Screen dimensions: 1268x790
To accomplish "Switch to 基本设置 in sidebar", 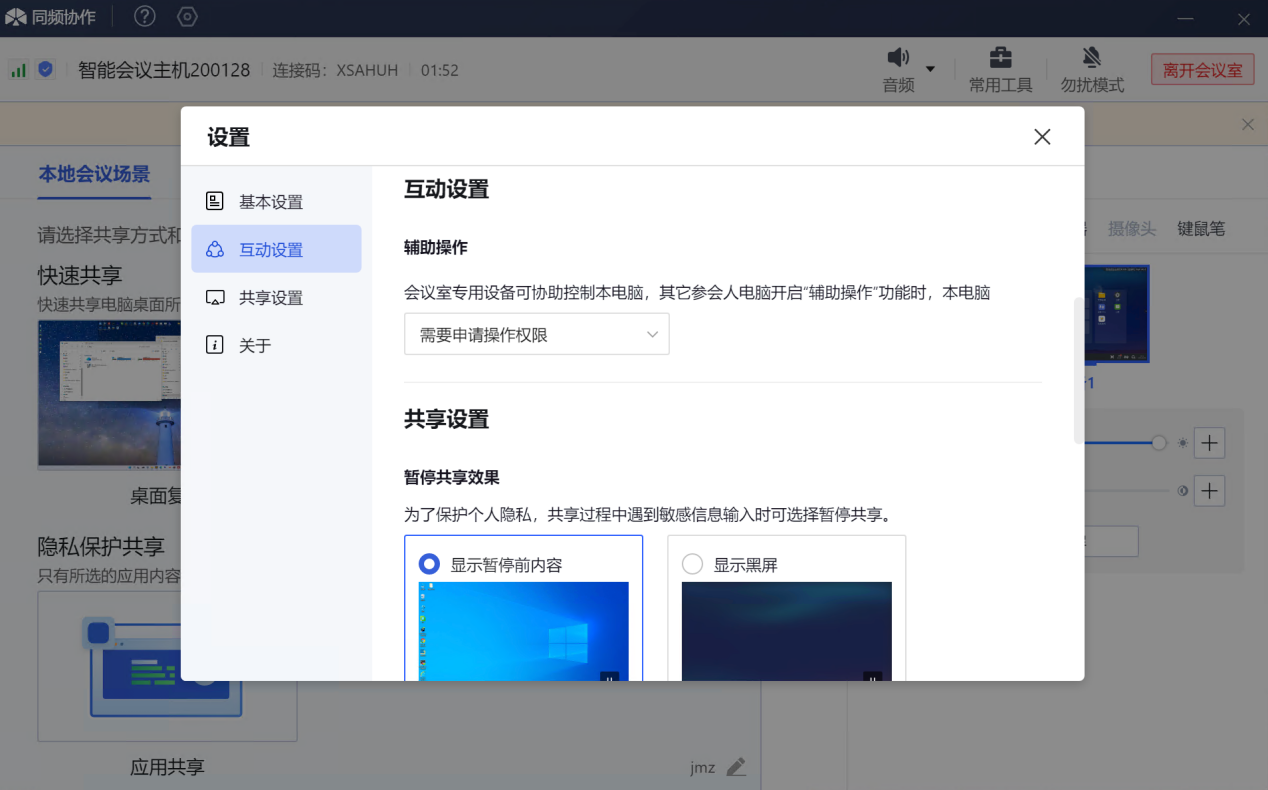I will pyautogui.click(x=270, y=202).
